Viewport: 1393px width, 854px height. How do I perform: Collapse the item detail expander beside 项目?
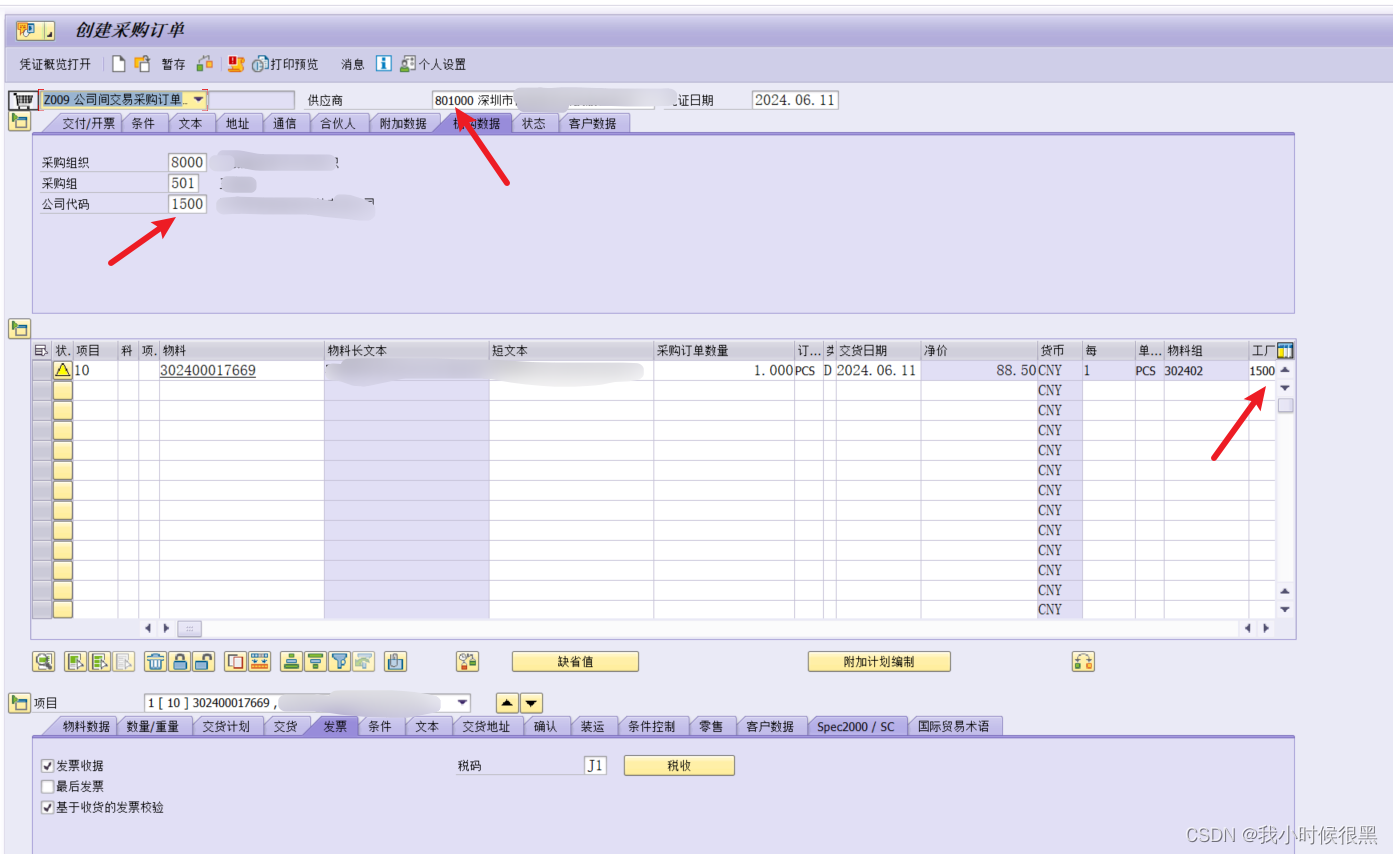pos(19,703)
